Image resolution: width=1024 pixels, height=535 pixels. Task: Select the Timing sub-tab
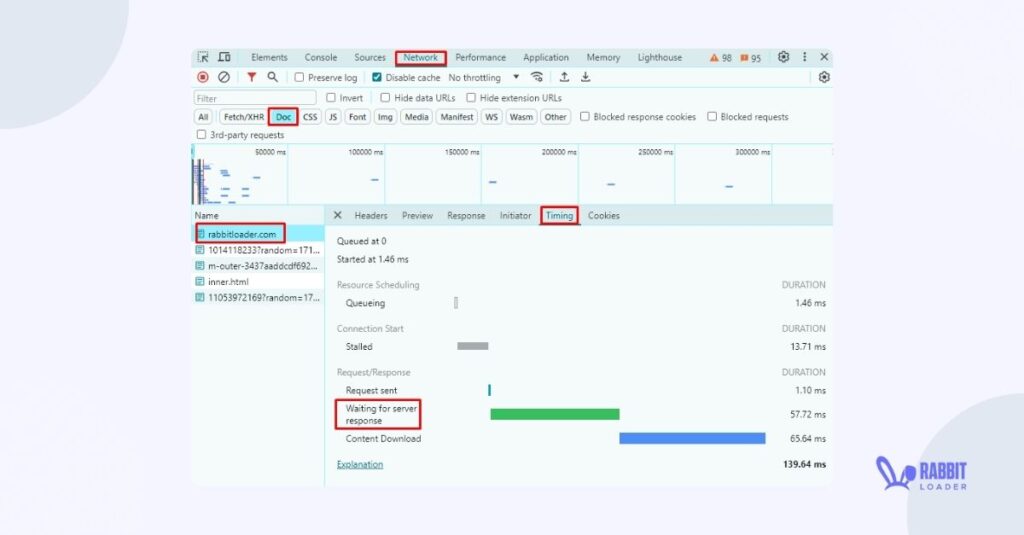point(559,216)
